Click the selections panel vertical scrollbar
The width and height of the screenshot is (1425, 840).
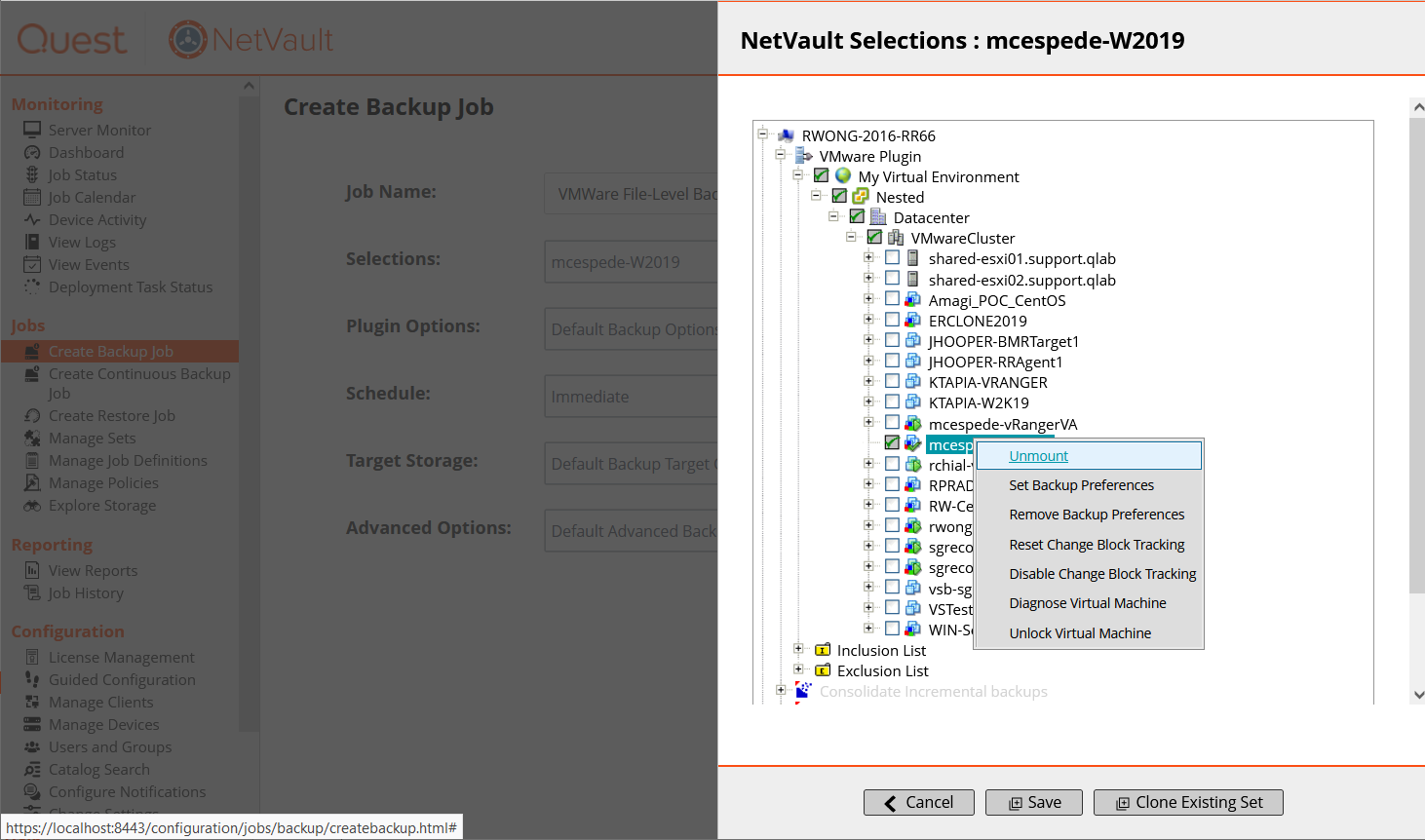1417,390
